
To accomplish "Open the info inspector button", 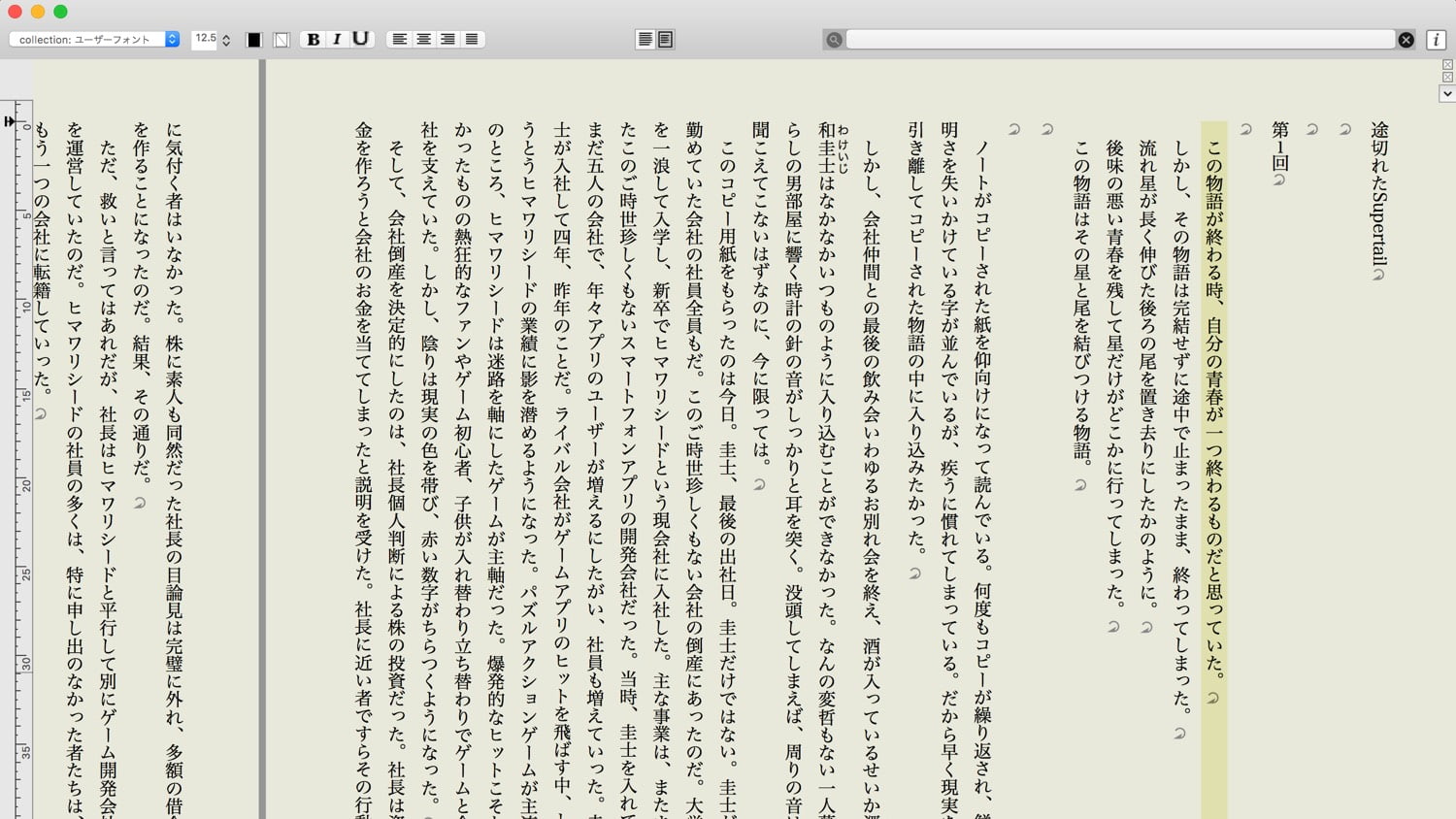I will tap(1436, 40).
